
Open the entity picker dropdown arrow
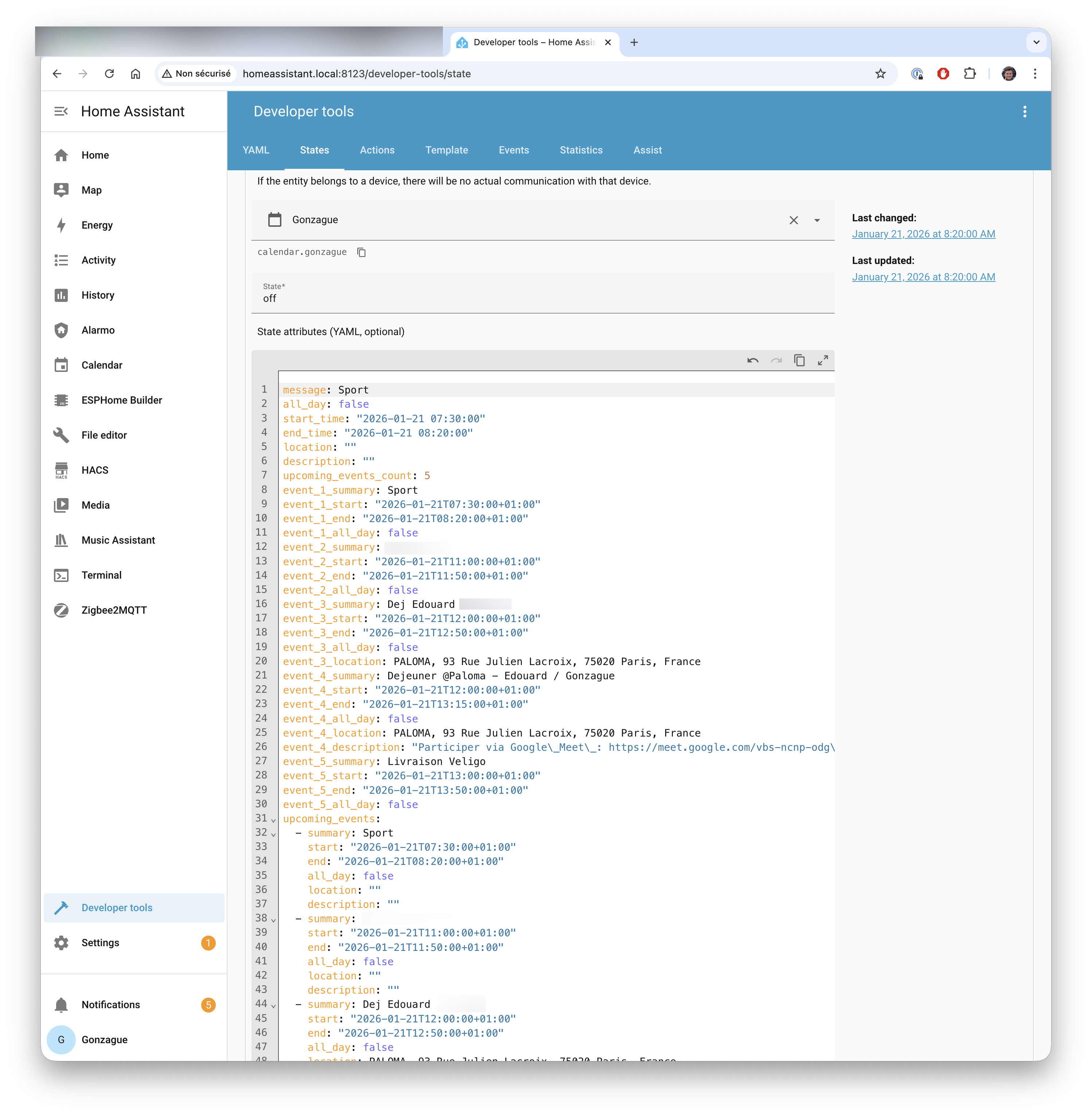click(x=817, y=220)
